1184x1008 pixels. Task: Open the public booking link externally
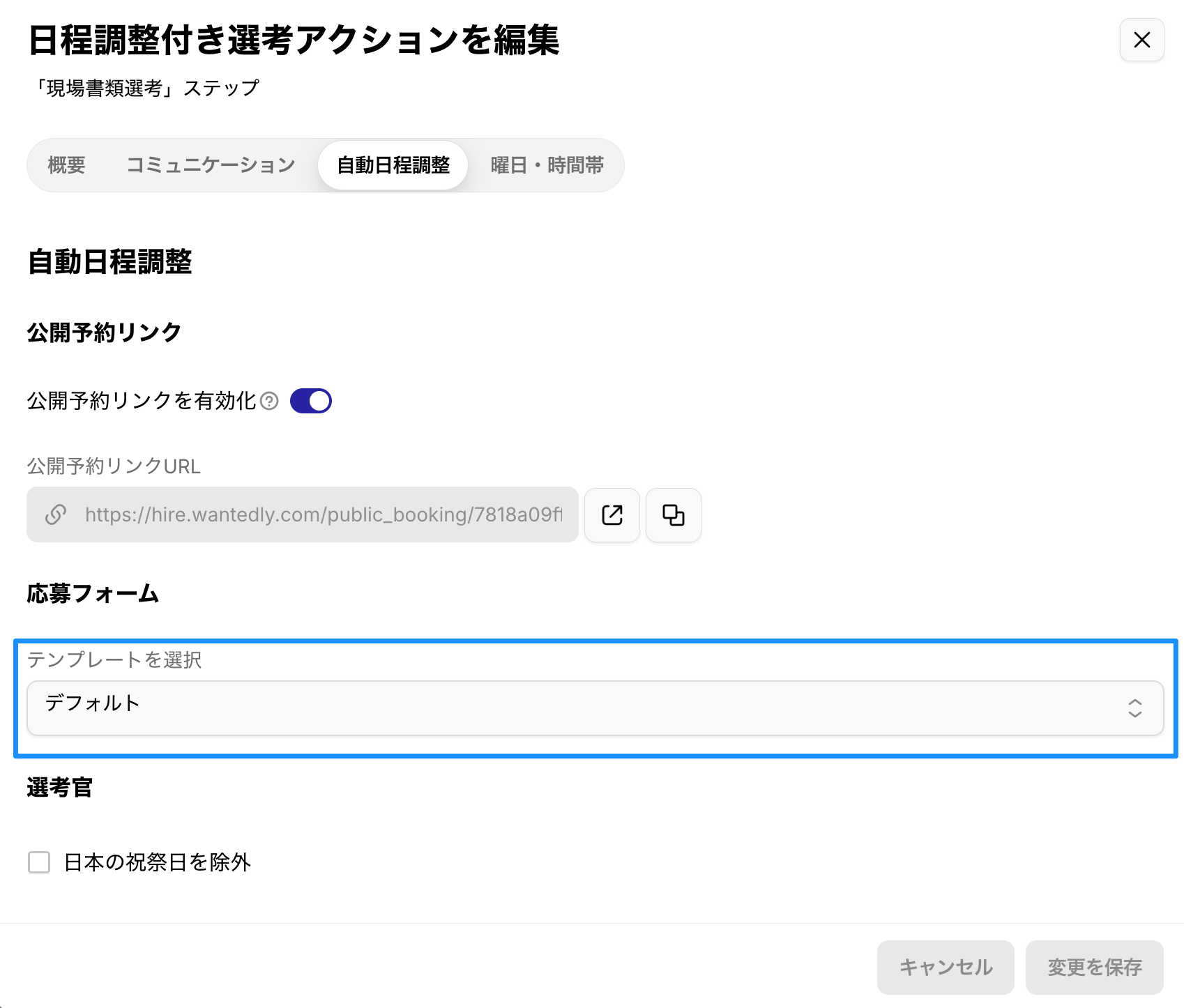point(612,515)
